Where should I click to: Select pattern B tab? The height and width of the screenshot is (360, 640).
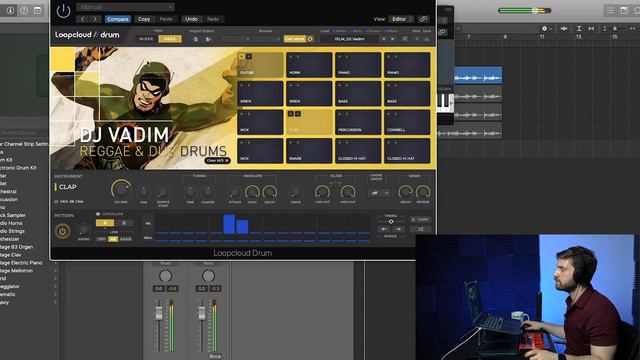[124, 223]
